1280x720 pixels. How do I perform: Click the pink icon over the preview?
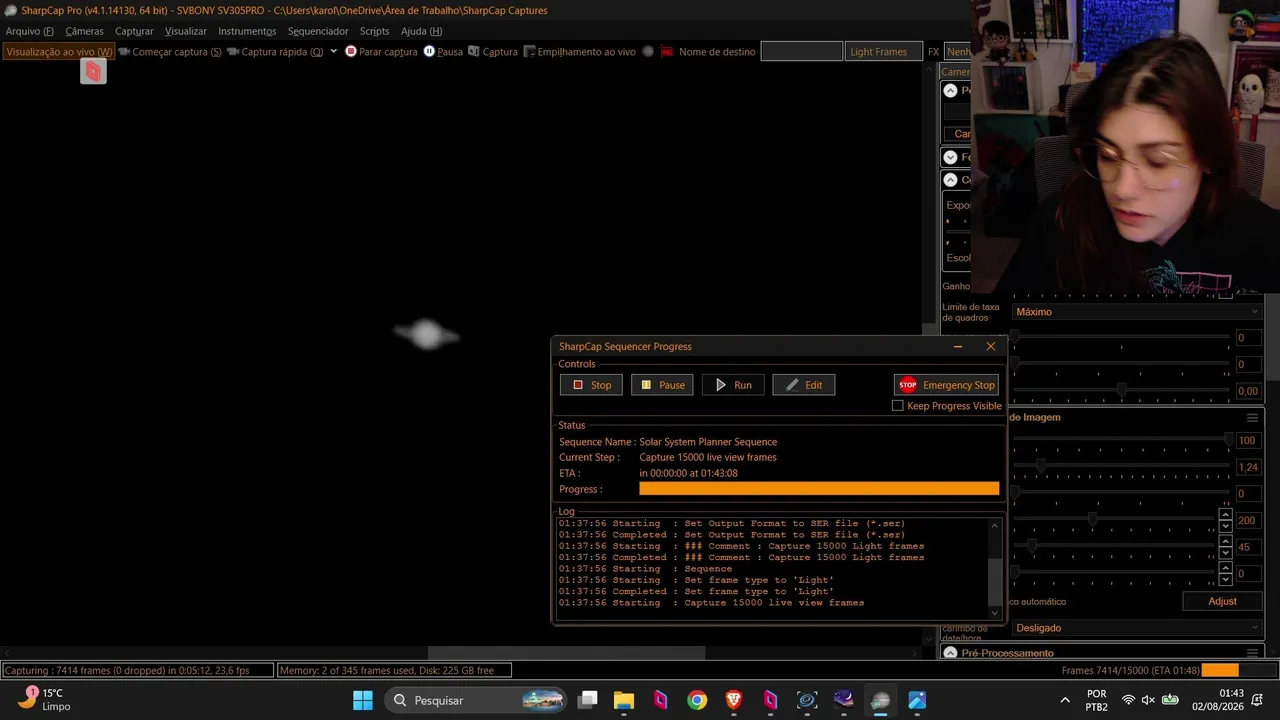point(93,71)
